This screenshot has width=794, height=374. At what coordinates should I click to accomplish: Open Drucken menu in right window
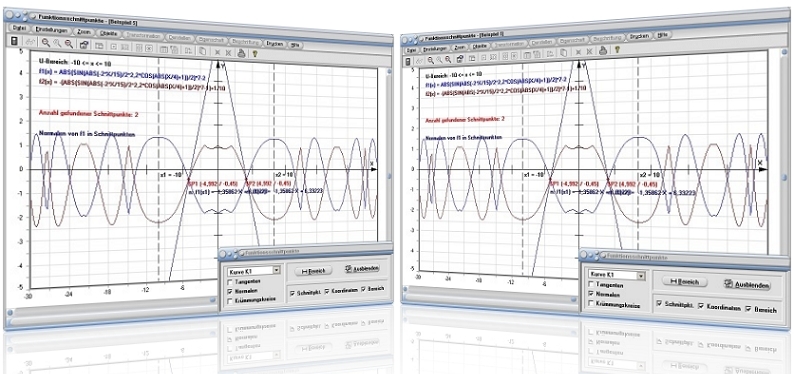pyautogui.click(x=639, y=36)
